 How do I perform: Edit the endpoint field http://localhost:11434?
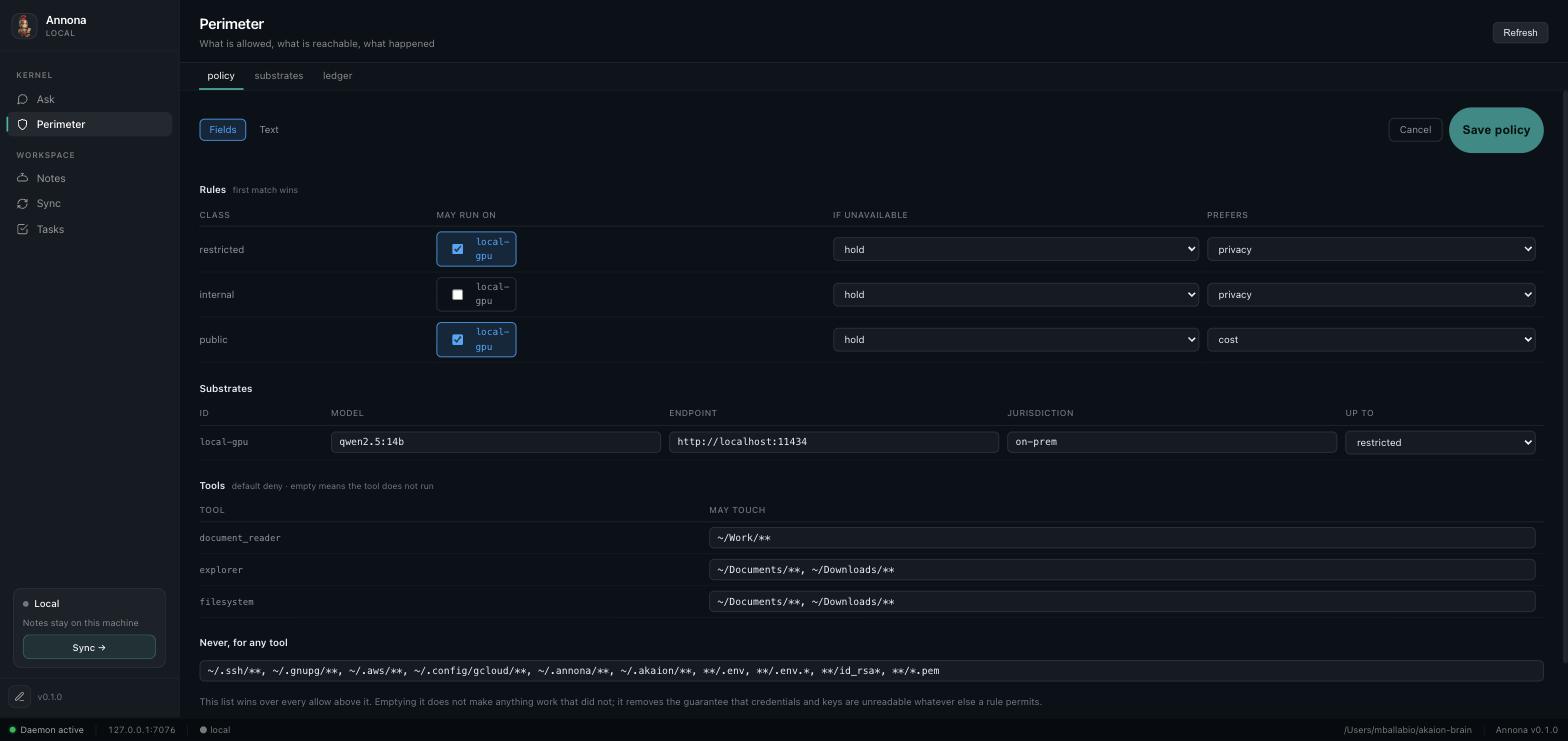tap(834, 441)
